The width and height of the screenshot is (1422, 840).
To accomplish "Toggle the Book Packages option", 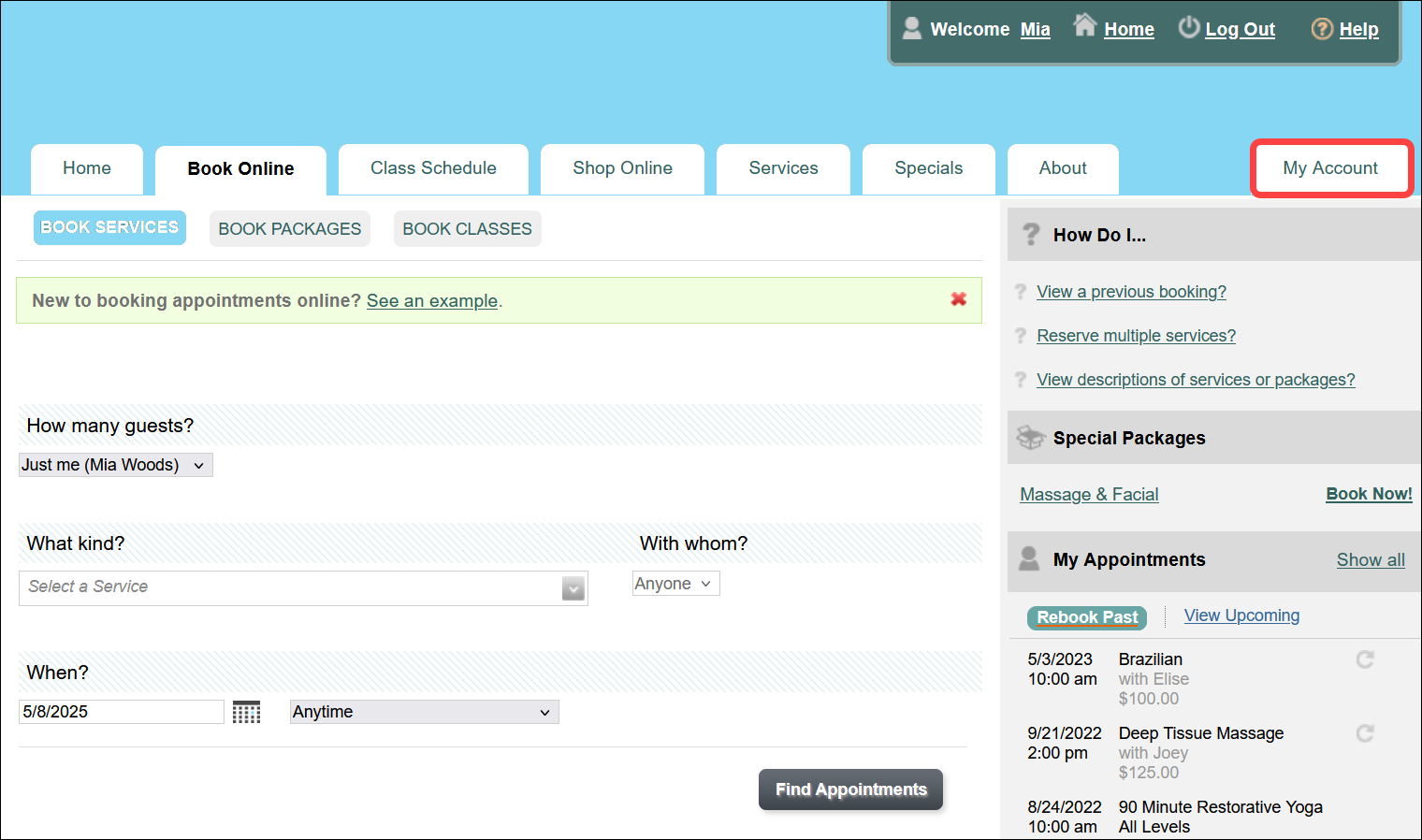I will click(289, 229).
